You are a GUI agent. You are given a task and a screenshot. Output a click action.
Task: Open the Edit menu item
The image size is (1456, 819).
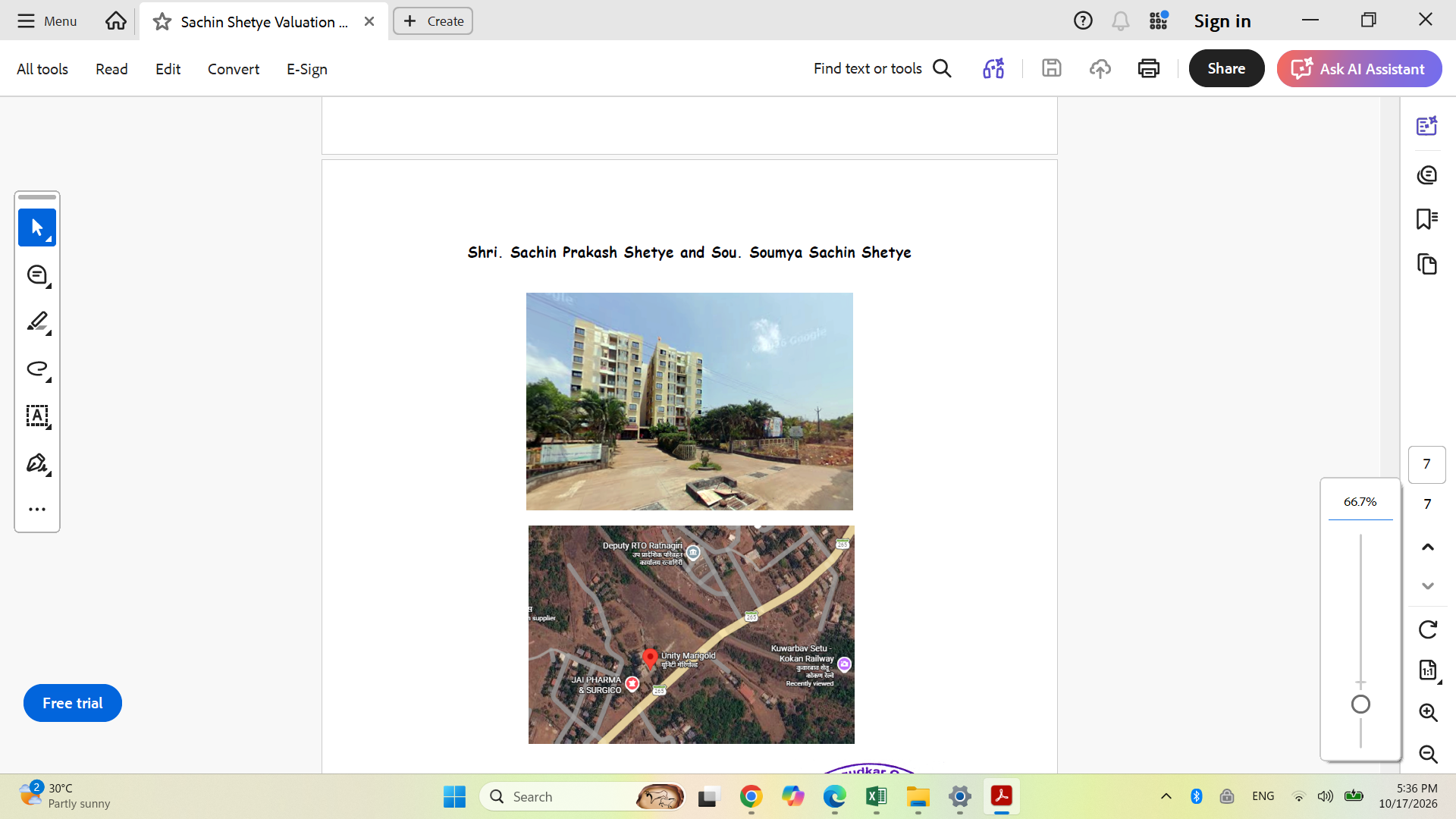click(168, 69)
